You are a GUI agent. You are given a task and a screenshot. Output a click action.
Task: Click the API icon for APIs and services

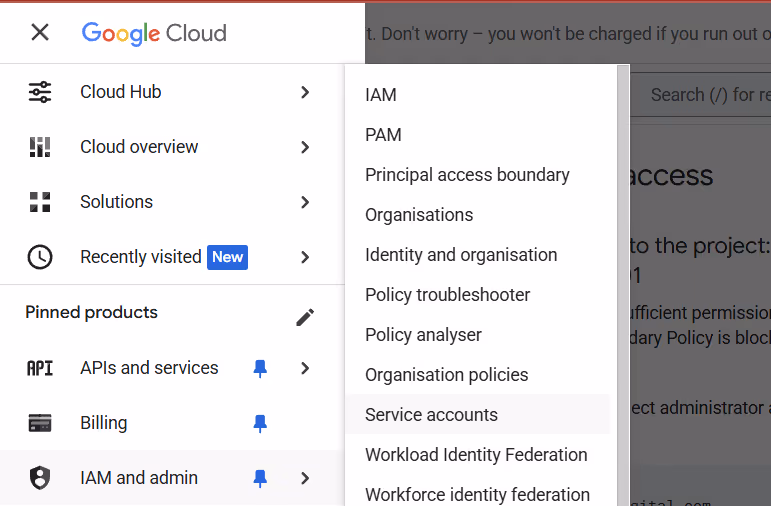coord(40,368)
